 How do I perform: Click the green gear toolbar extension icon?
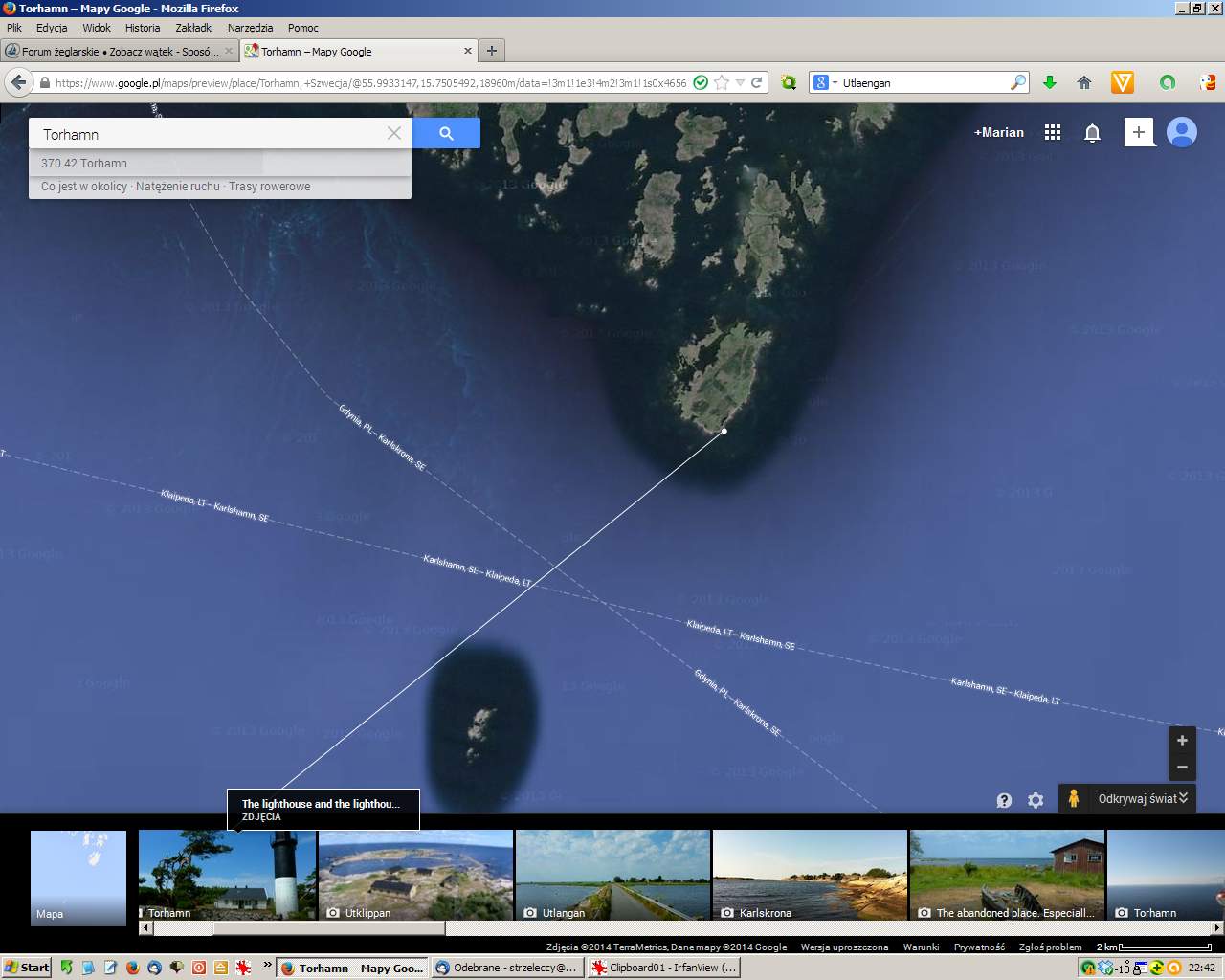(x=789, y=83)
